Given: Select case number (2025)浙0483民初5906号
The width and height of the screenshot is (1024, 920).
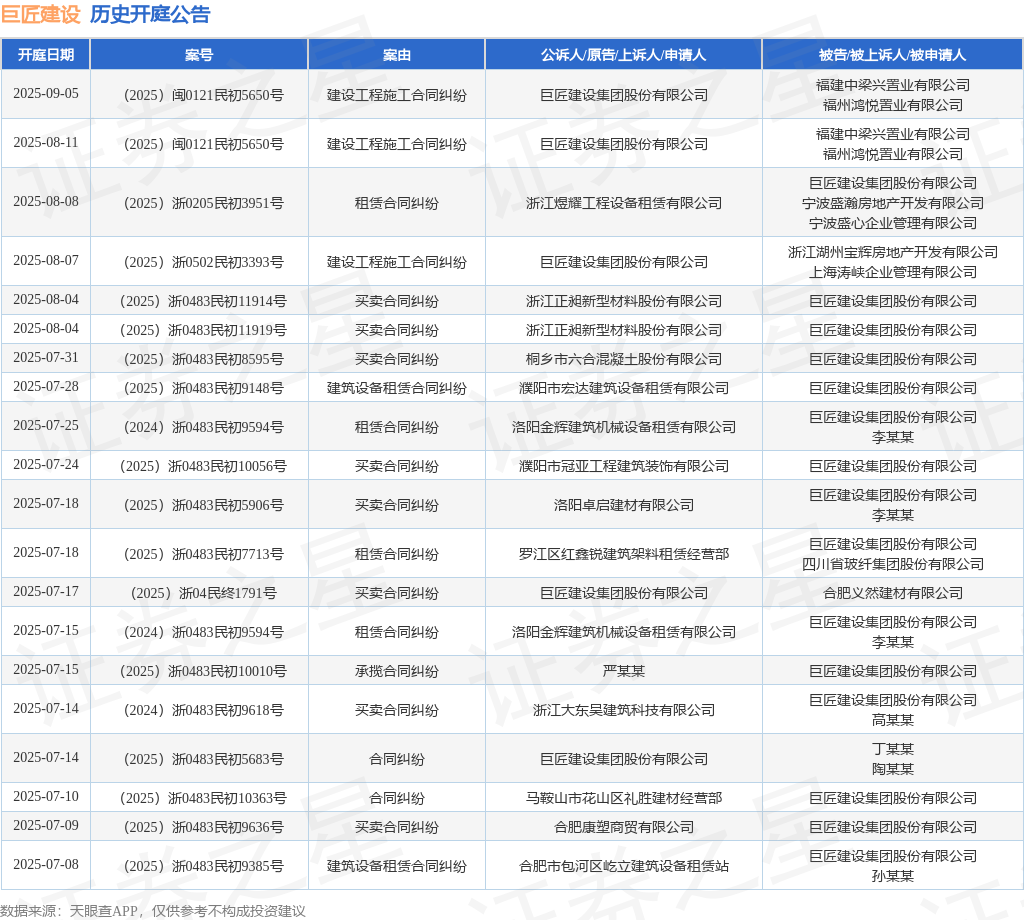Looking at the screenshot, I should (202, 505).
